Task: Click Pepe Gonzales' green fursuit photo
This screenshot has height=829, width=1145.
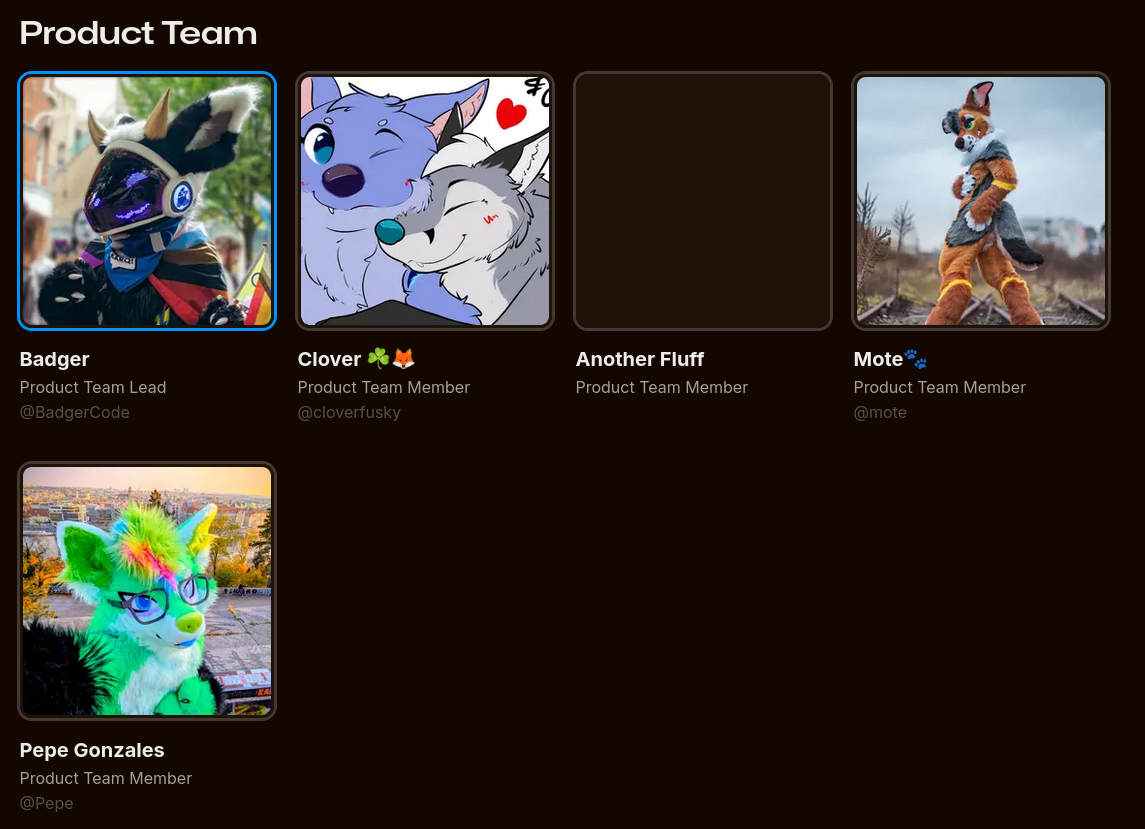Action: point(147,591)
